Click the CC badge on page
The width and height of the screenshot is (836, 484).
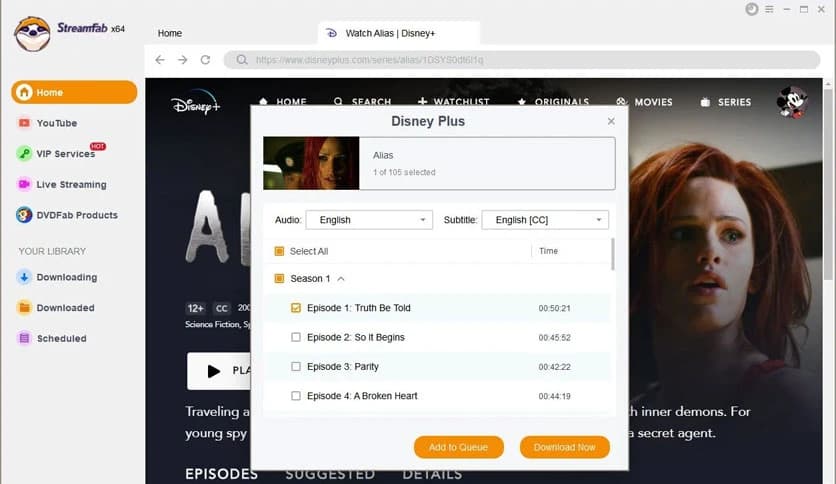[222, 308]
